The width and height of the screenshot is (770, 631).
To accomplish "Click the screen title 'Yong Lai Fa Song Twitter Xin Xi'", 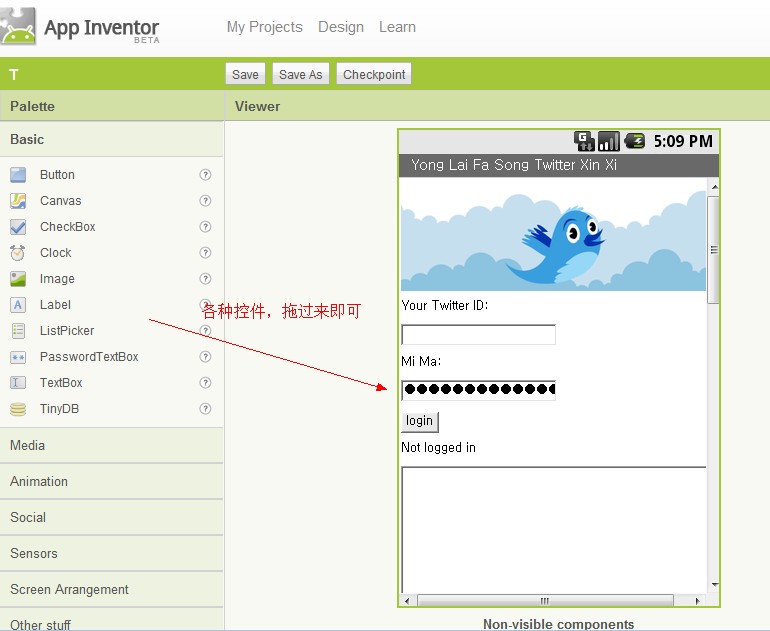I will 514,165.
